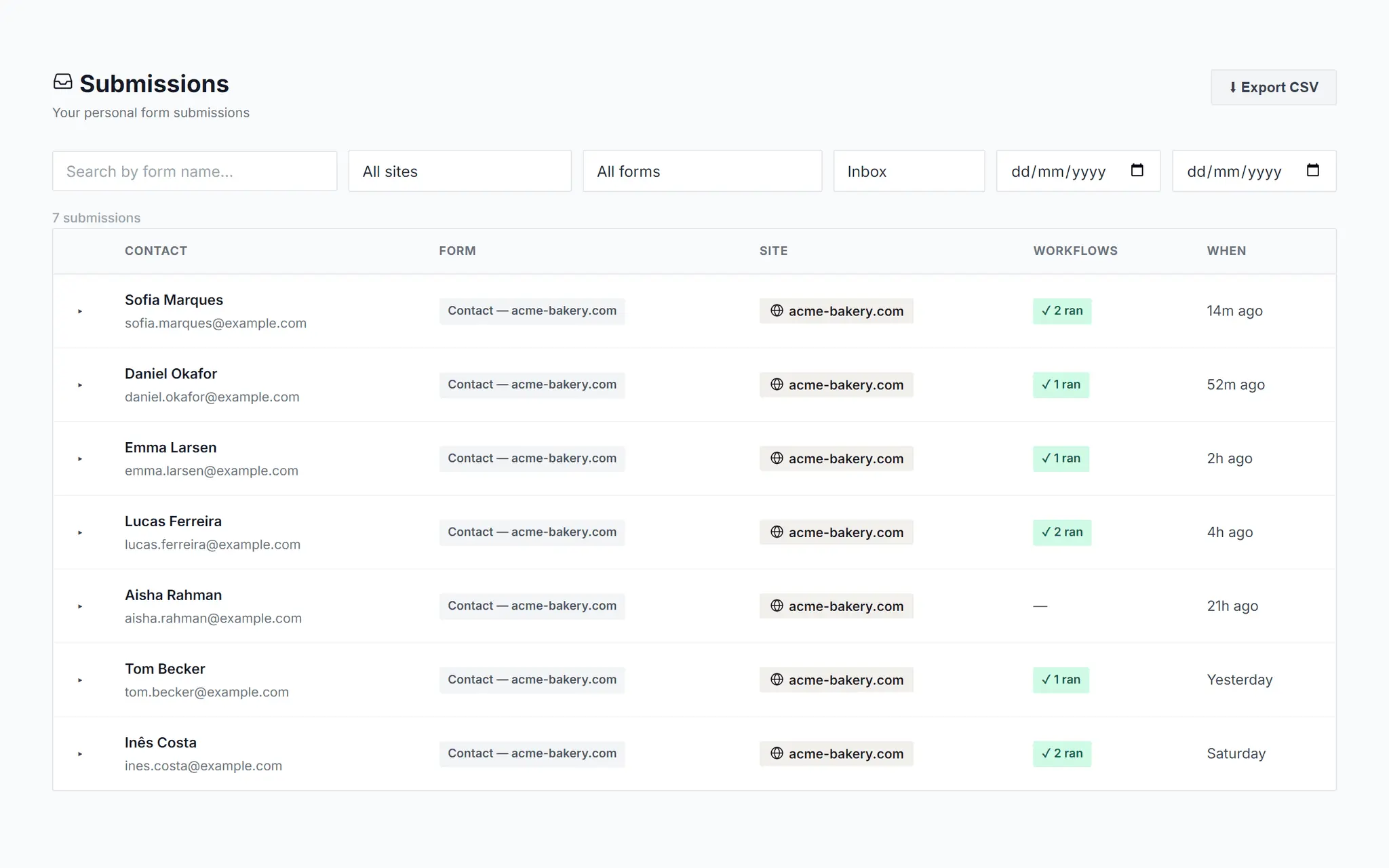Click sofia.marques@example.com email text
The width and height of the screenshot is (1389, 868).
[216, 323]
